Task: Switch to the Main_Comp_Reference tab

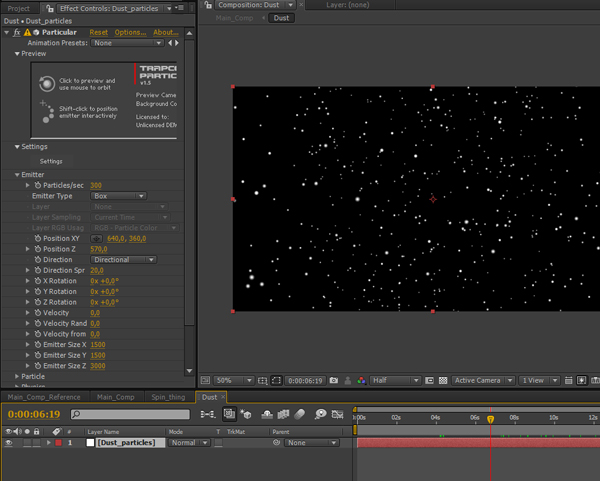Action: click(x=44, y=397)
